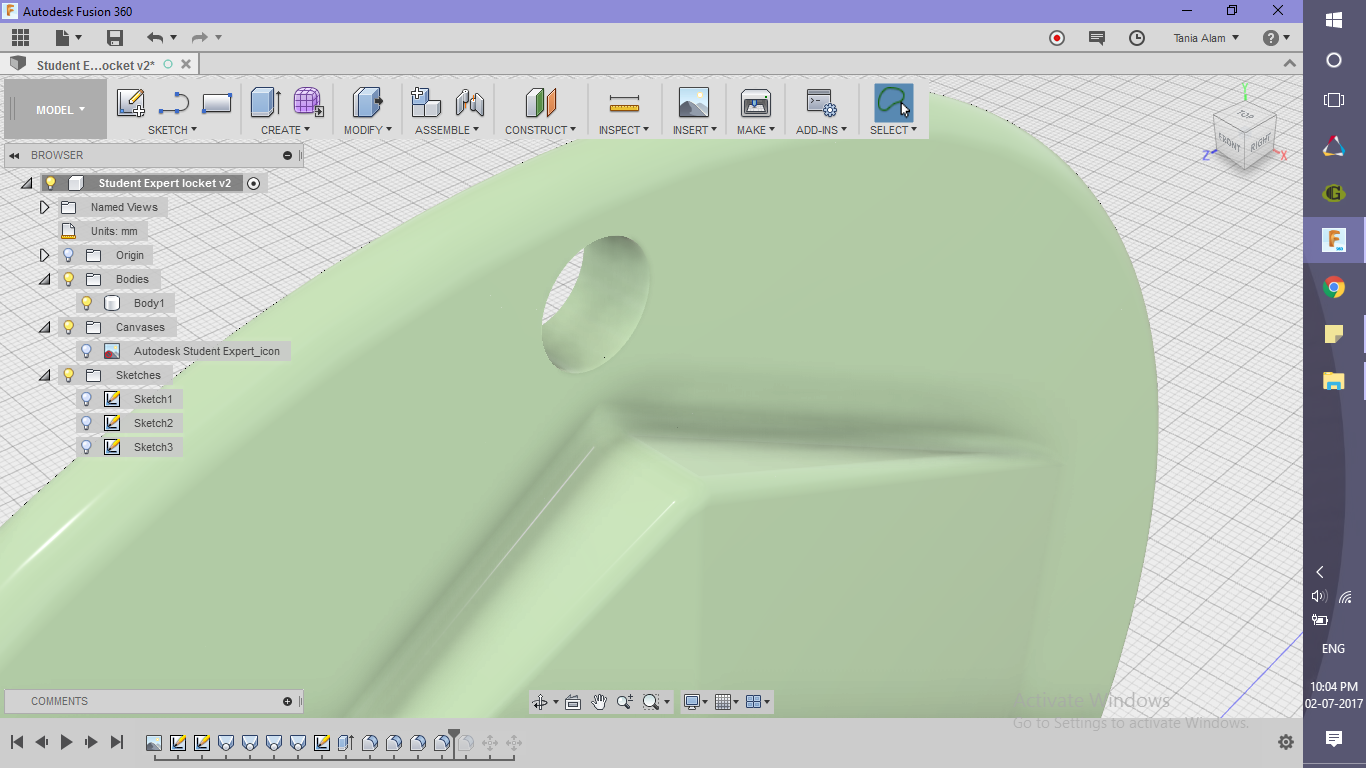Open the MODEL workspace dropdown
The width and height of the screenshot is (1366, 768).
(61, 110)
